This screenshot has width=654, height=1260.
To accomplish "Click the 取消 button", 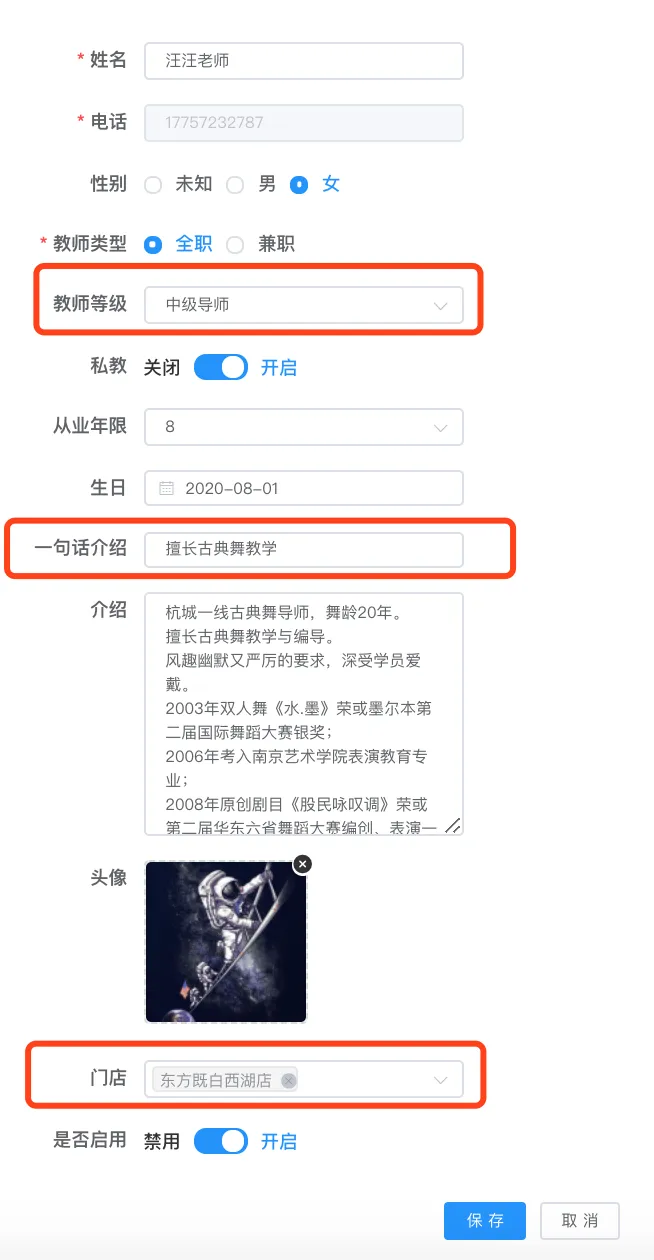I will 580,1220.
